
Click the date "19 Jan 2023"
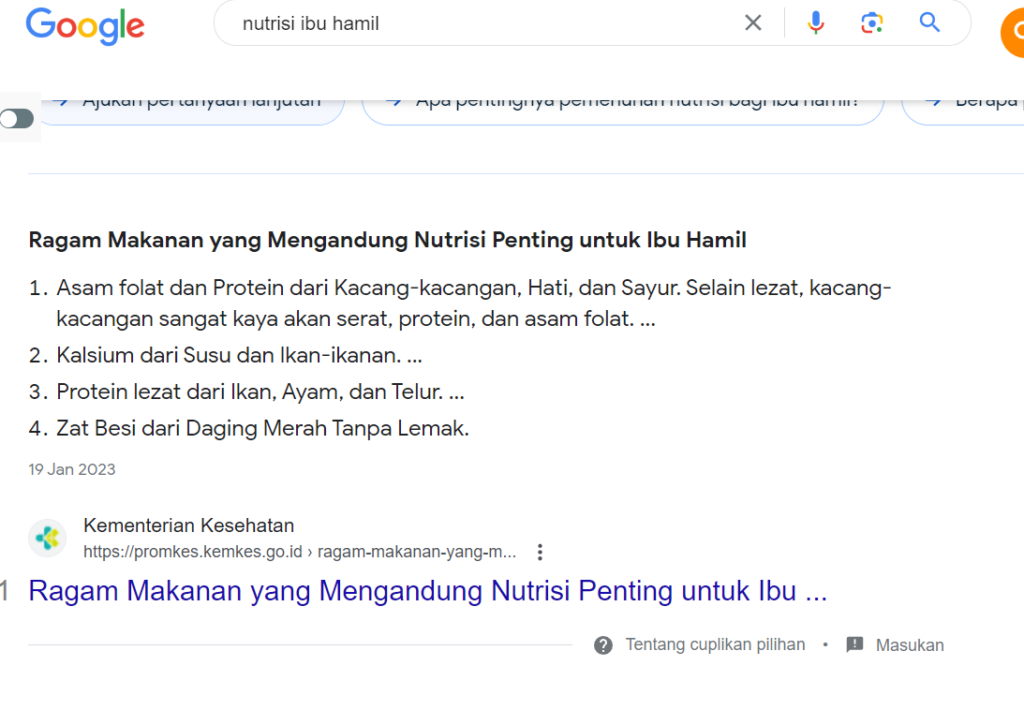click(x=72, y=470)
